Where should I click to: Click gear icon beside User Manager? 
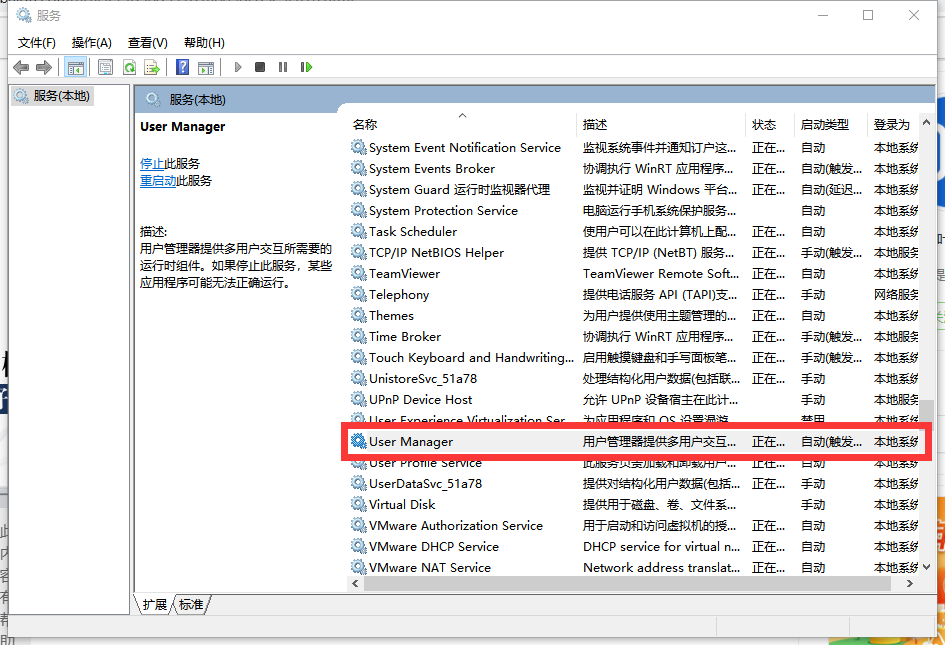click(x=359, y=441)
